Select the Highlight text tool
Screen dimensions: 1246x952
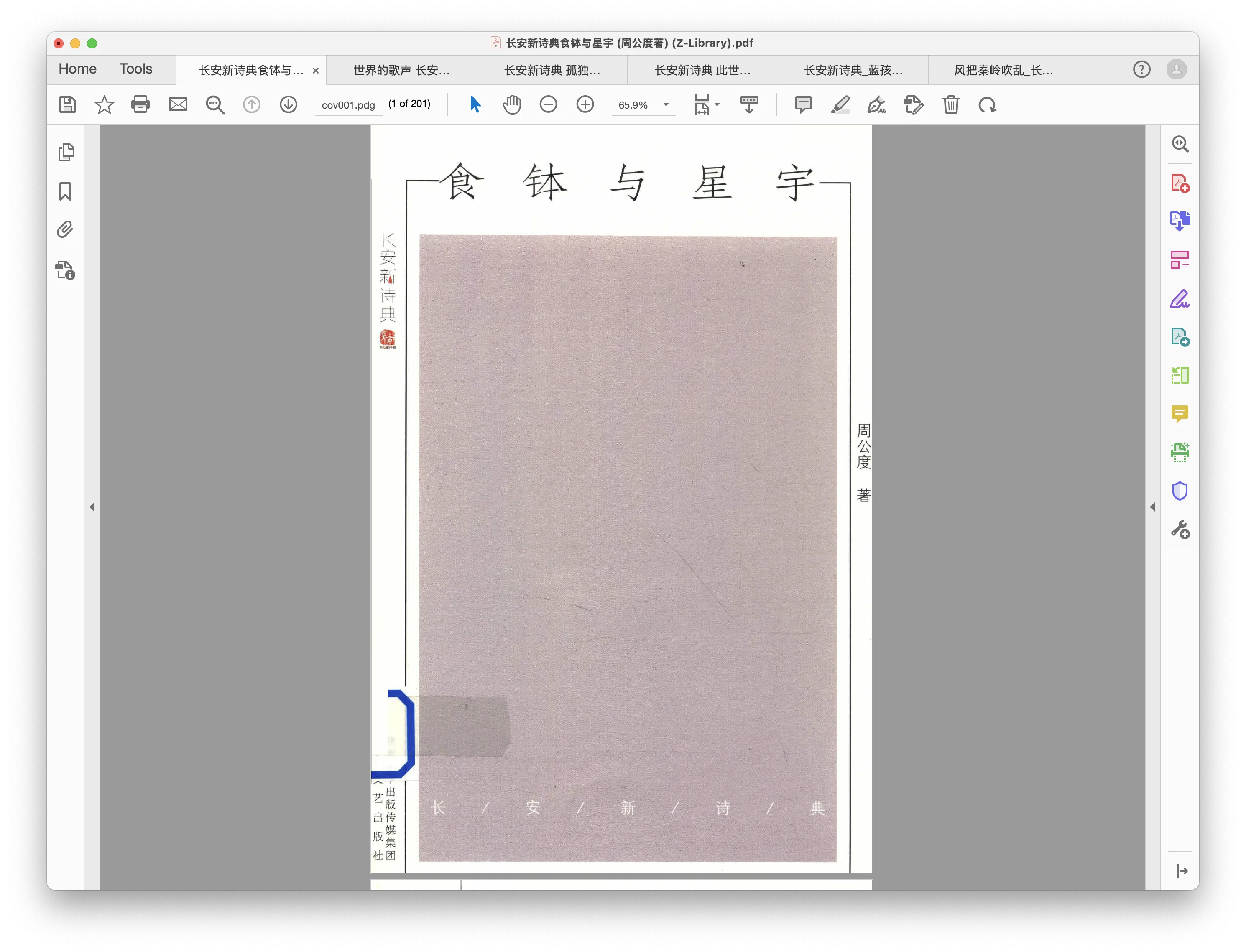[840, 105]
